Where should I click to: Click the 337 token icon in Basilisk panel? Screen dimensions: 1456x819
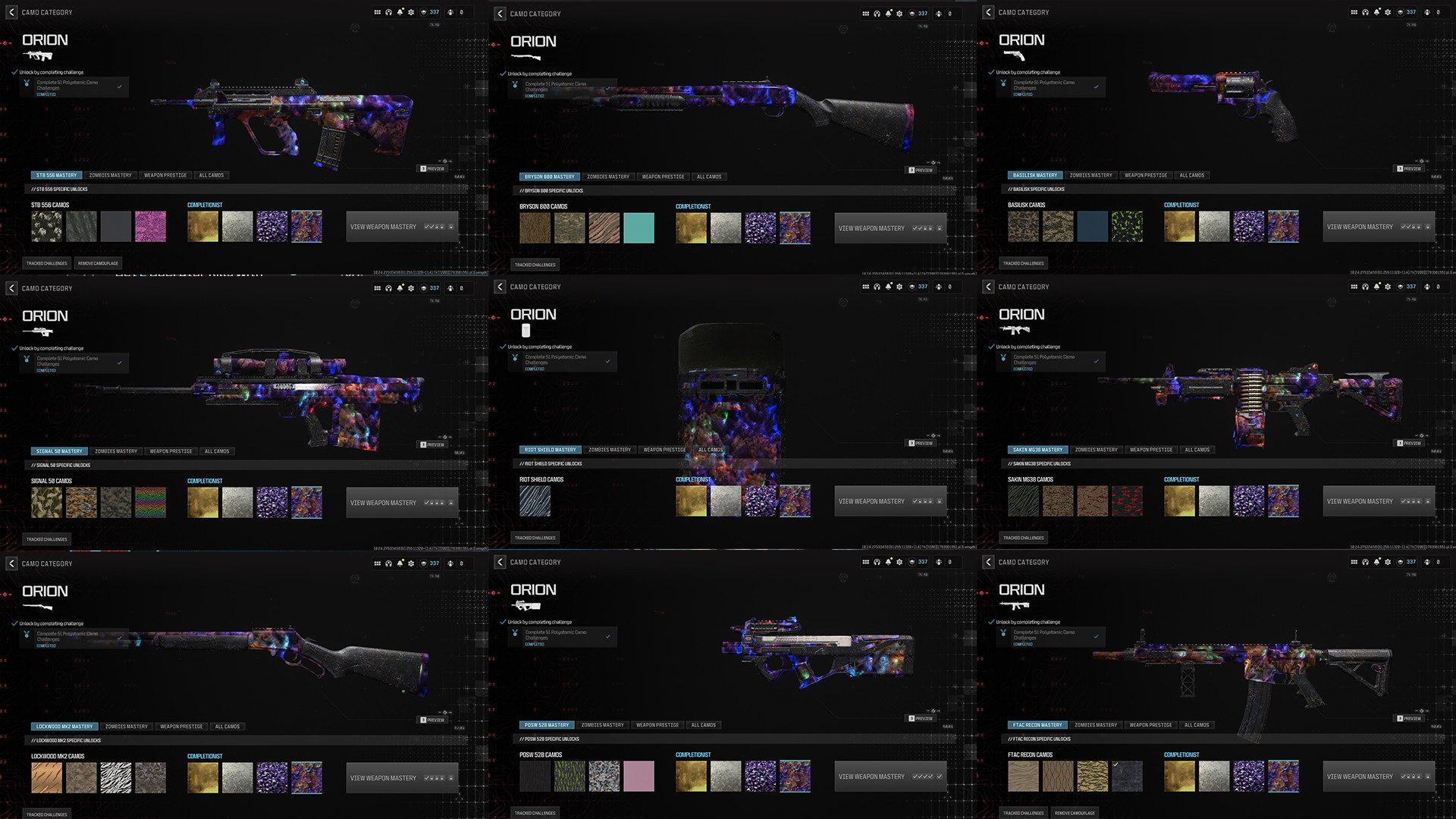coord(1401,12)
